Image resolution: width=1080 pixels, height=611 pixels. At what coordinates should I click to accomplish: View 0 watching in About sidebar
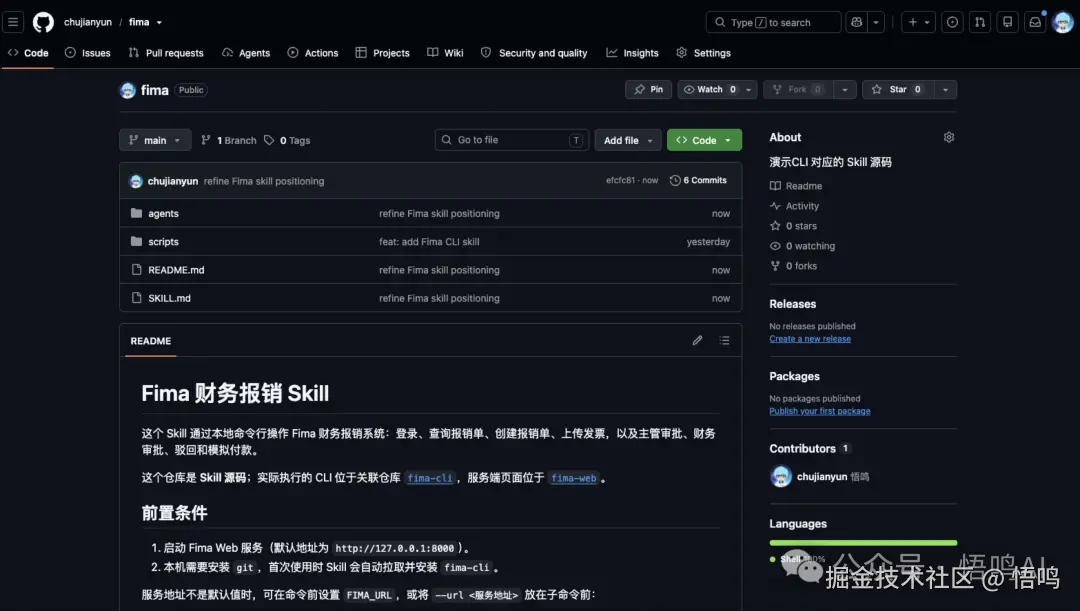point(802,246)
